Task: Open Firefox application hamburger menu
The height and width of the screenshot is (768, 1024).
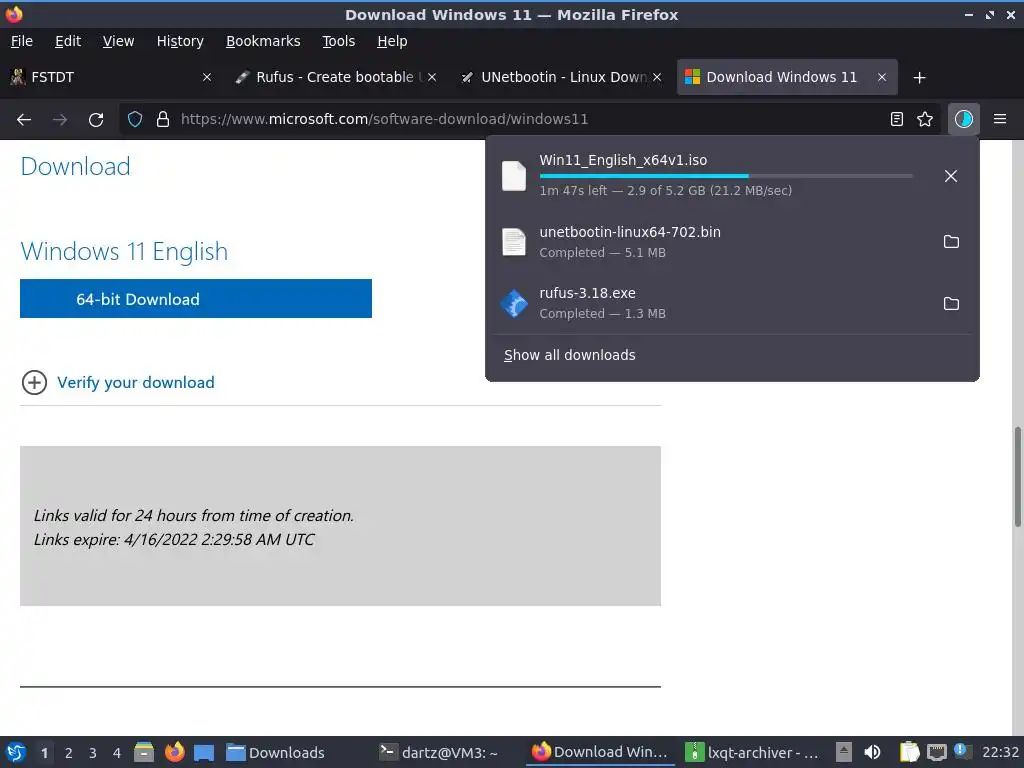Action: click(1000, 119)
